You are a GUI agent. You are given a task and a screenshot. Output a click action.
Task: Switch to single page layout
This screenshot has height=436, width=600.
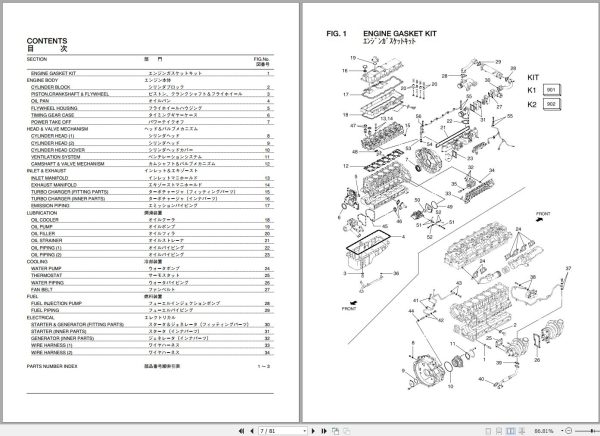click(x=488, y=431)
